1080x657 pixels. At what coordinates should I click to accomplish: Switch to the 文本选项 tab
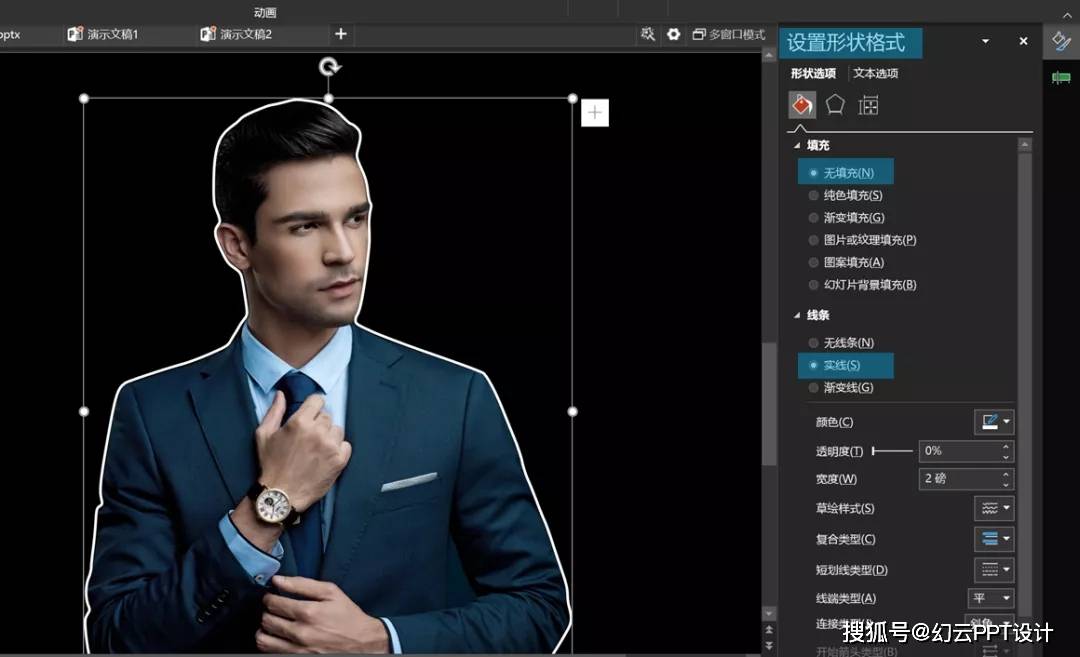coord(875,73)
